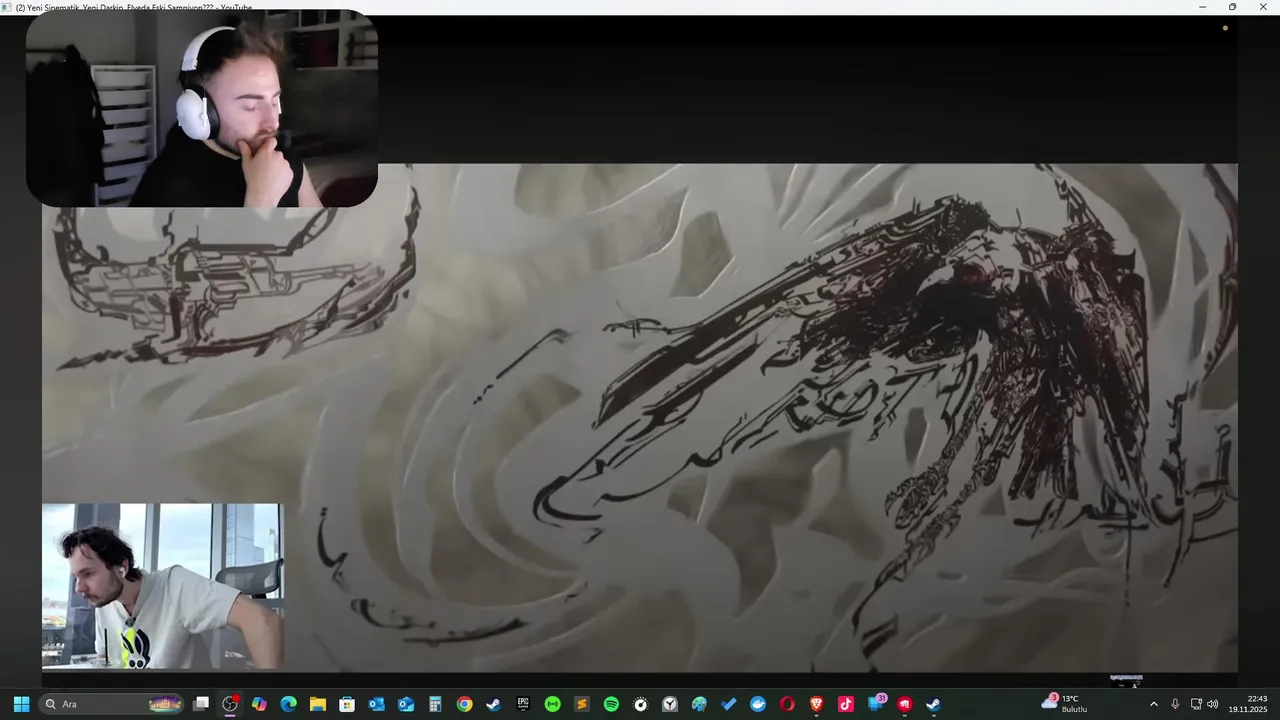Open the Steam icon next to Chrome
The width and height of the screenshot is (1280, 720).
[494, 704]
